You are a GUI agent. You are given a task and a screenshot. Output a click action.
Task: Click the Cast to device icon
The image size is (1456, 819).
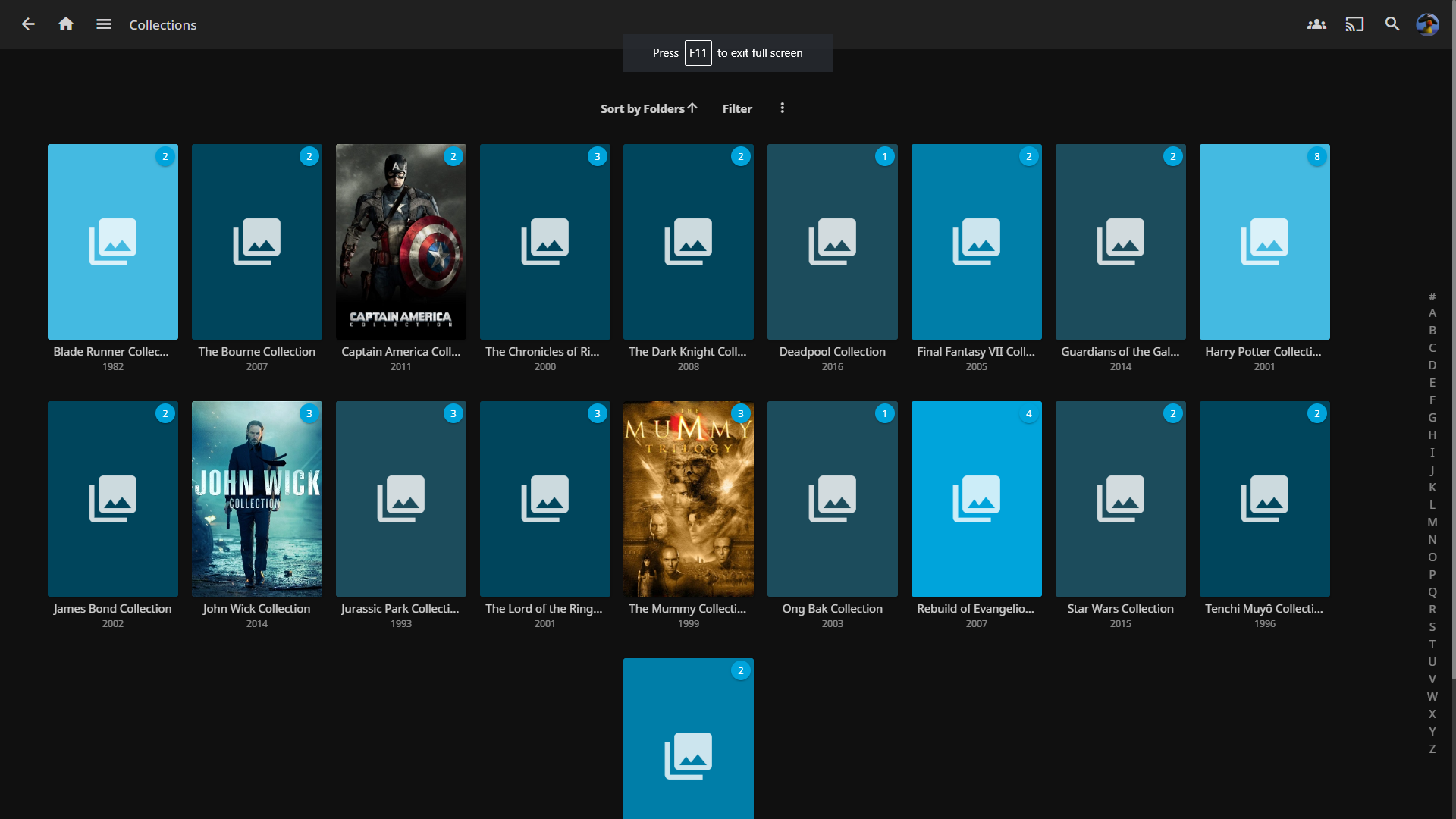[x=1354, y=24]
